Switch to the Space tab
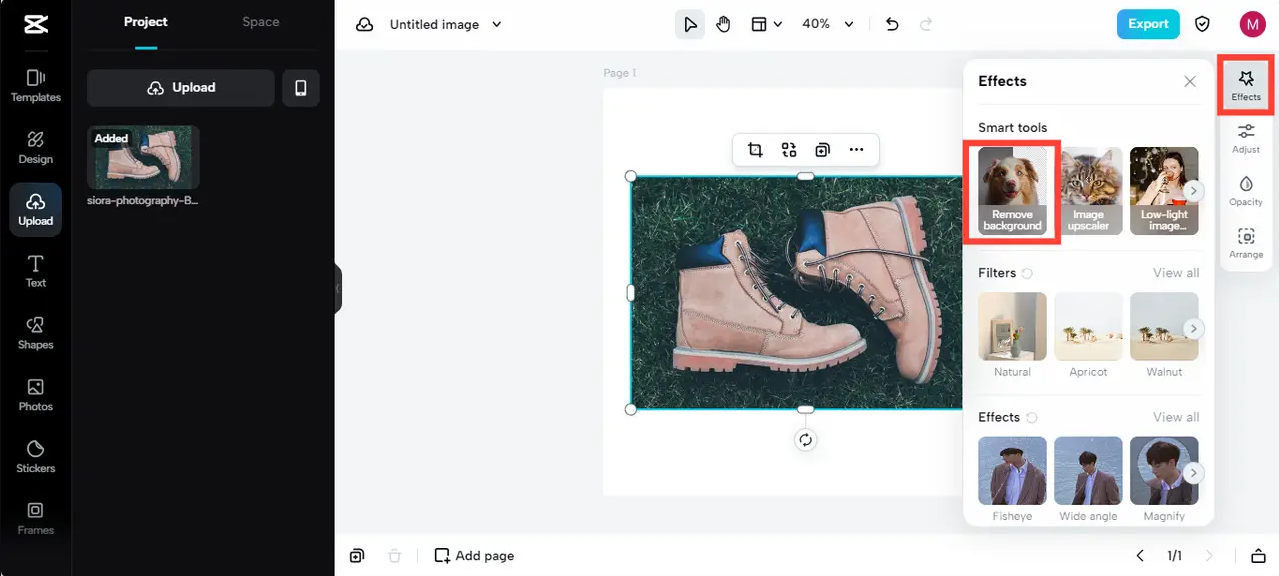1279x576 pixels. click(261, 22)
